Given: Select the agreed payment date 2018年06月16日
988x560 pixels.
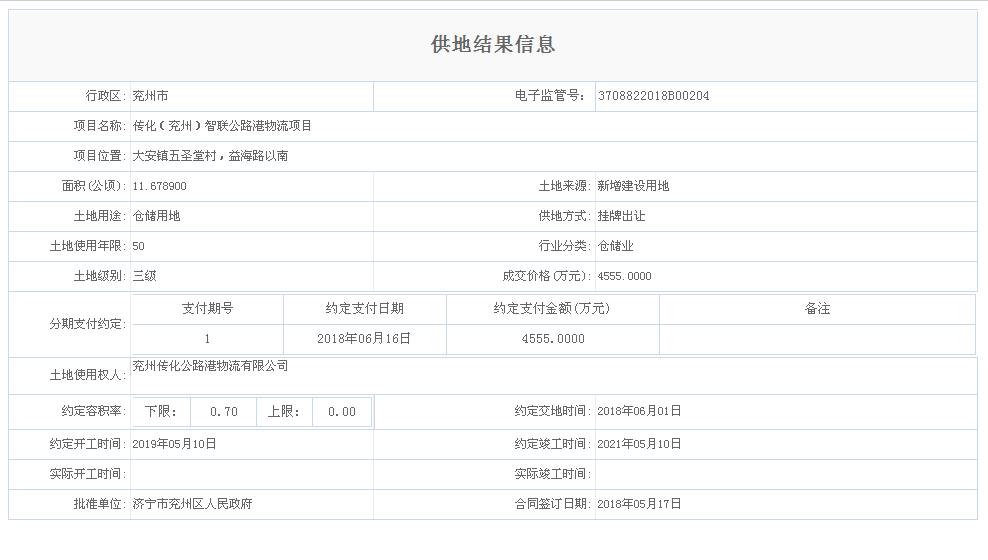Looking at the screenshot, I should [x=364, y=339].
